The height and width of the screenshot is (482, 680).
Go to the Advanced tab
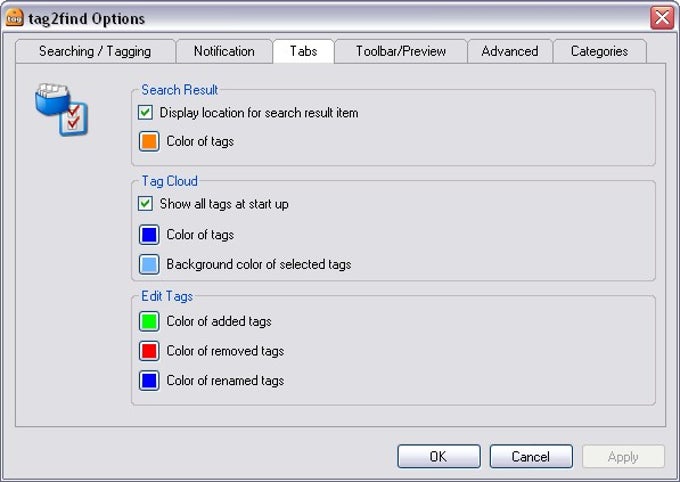510,52
